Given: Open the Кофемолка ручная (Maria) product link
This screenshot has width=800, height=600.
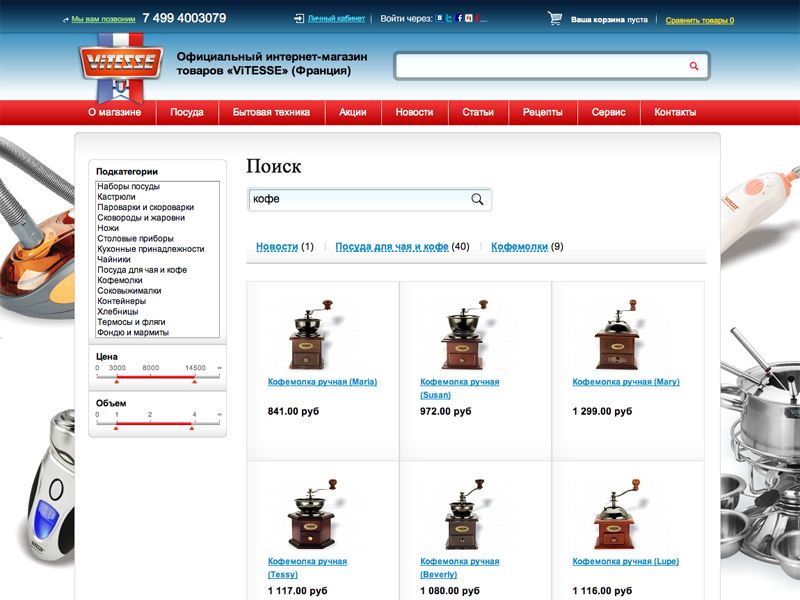Looking at the screenshot, I should click(322, 382).
